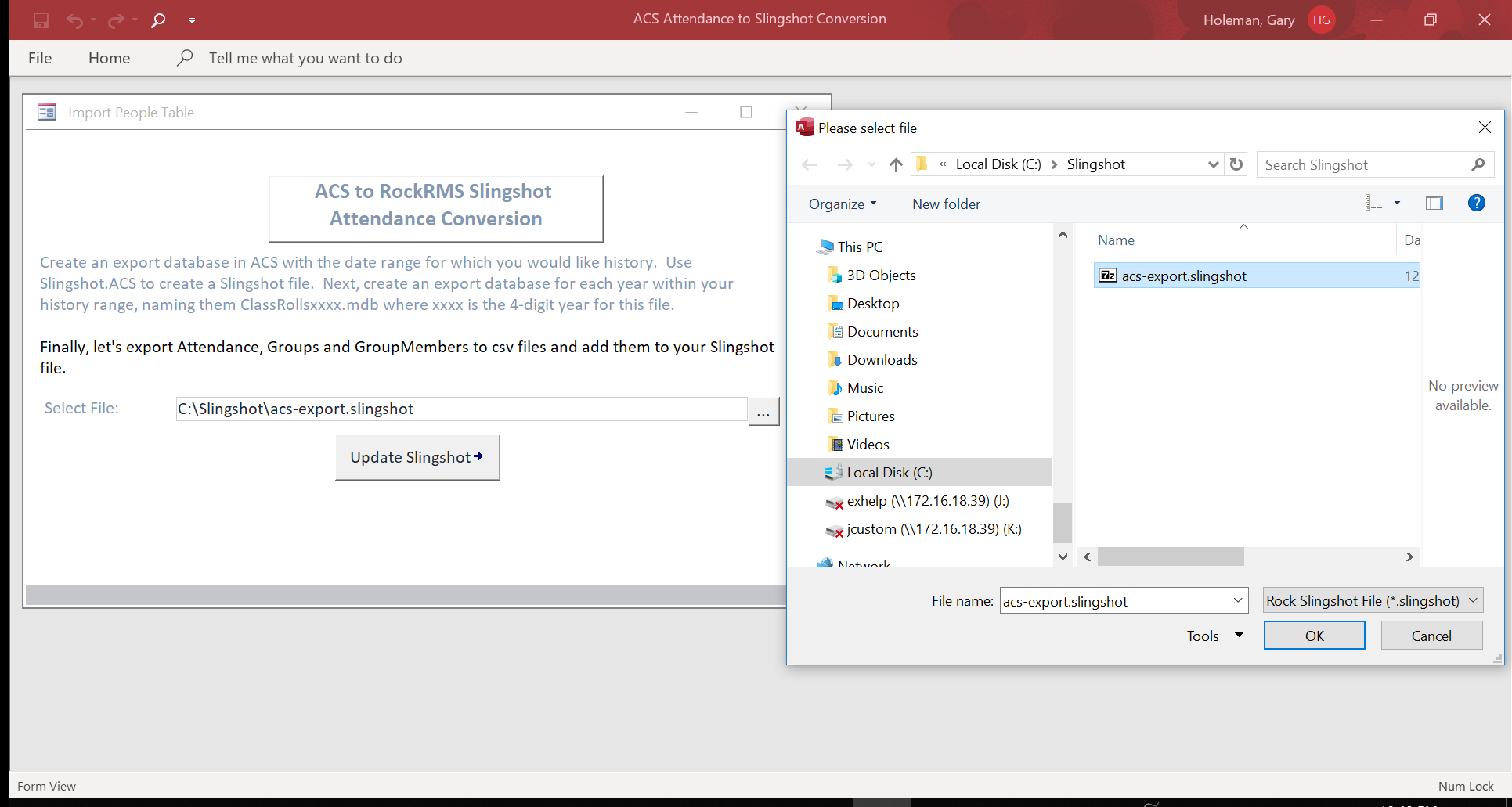Select Videos in the navigation tree

pos(868,445)
